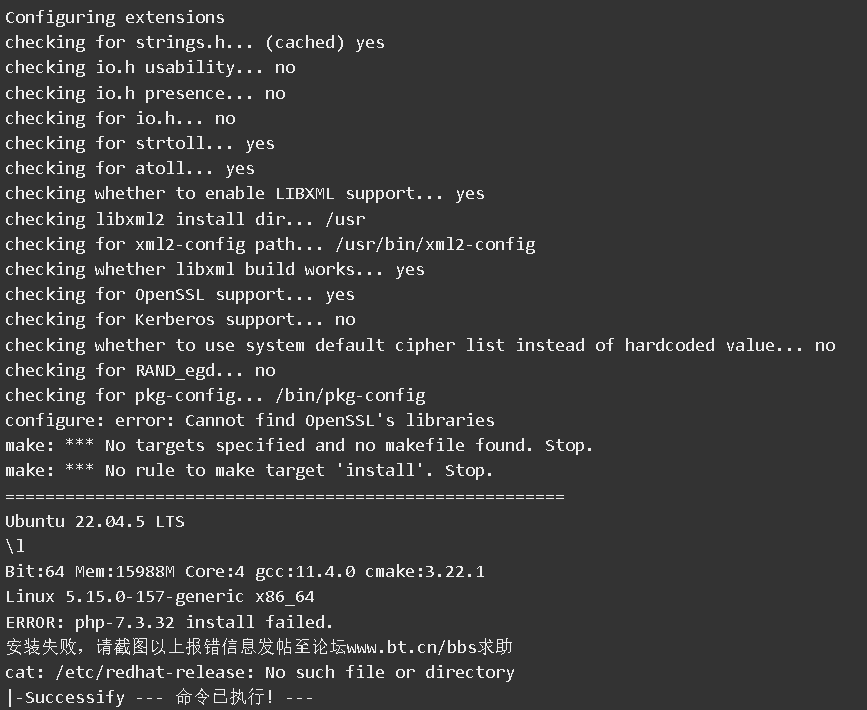Click the /bin/pkg-config path text
867x710 pixels.
pos(350,395)
